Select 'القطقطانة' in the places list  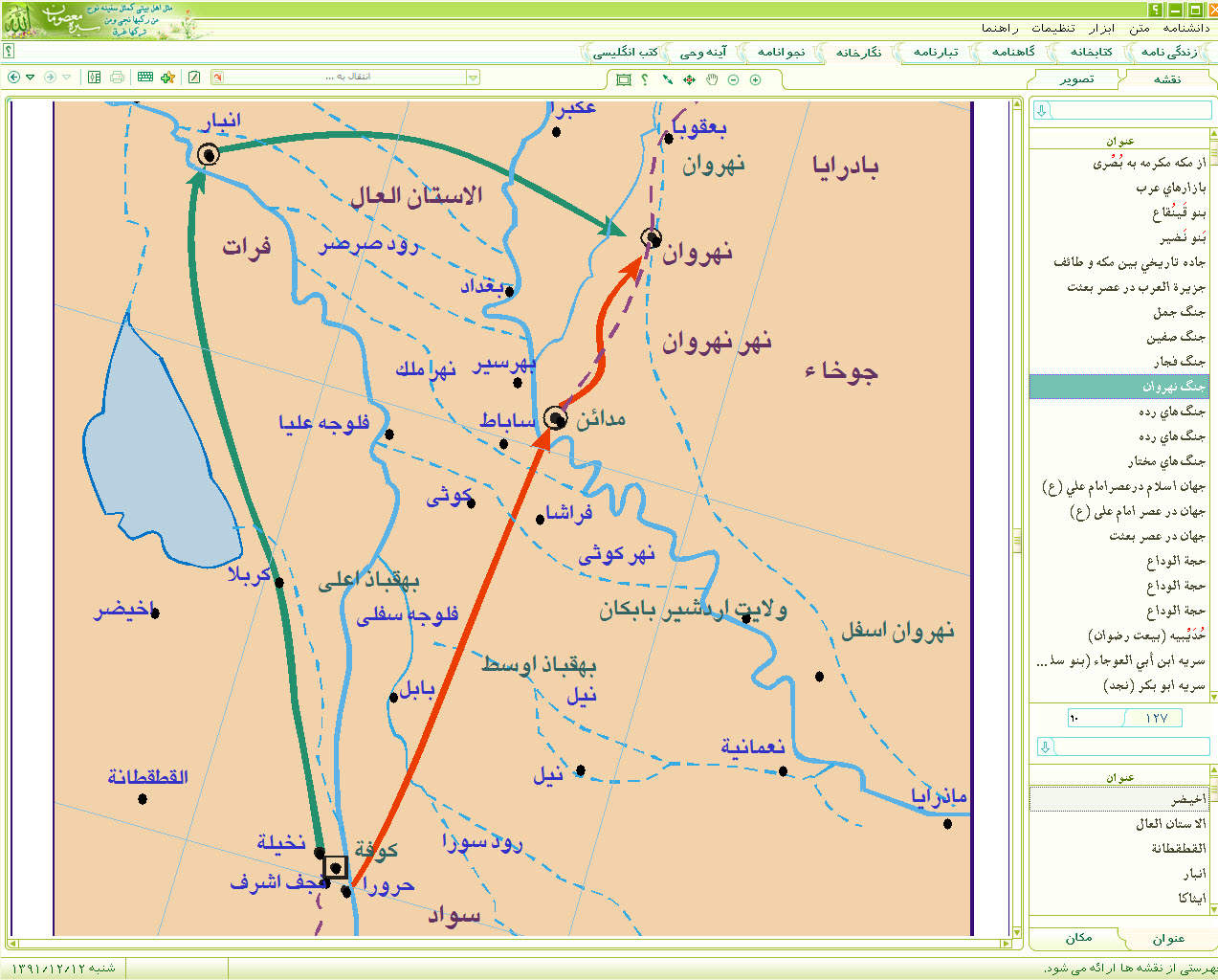pos(1178,849)
